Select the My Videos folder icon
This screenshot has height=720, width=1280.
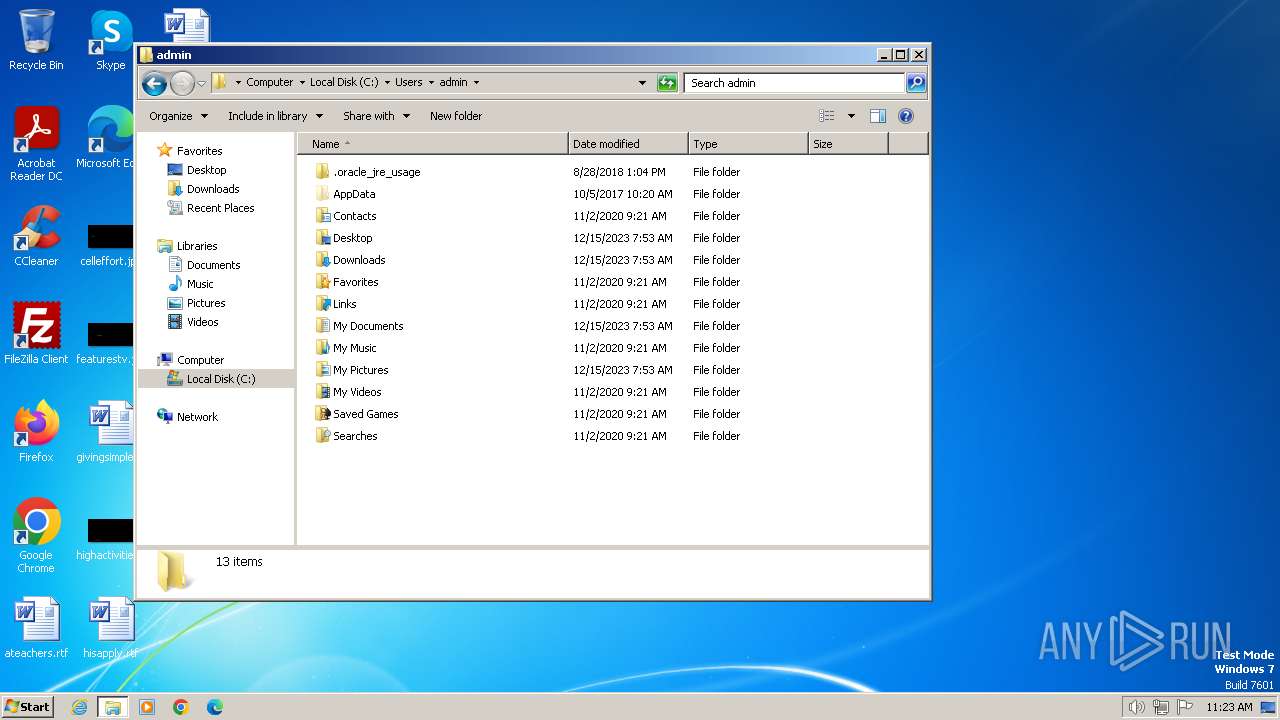click(322, 392)
